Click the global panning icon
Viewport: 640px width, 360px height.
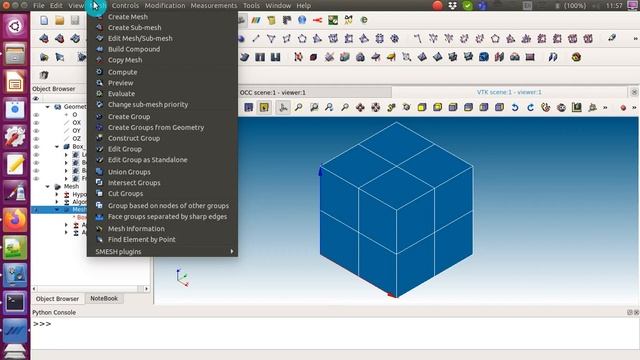tap(376, 107)
